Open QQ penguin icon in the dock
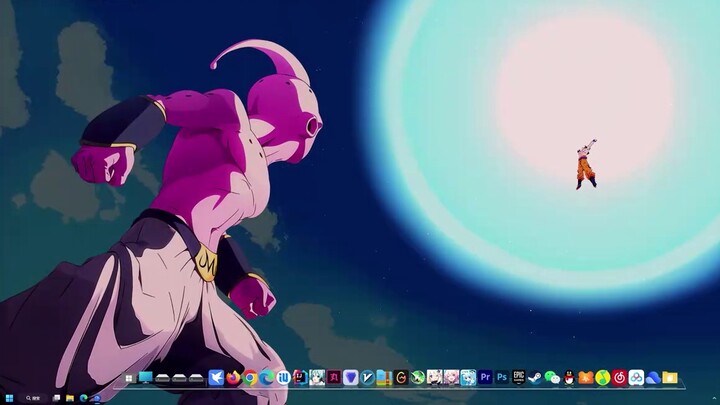This screenshot has height=405, width=720. coord(569,377)
